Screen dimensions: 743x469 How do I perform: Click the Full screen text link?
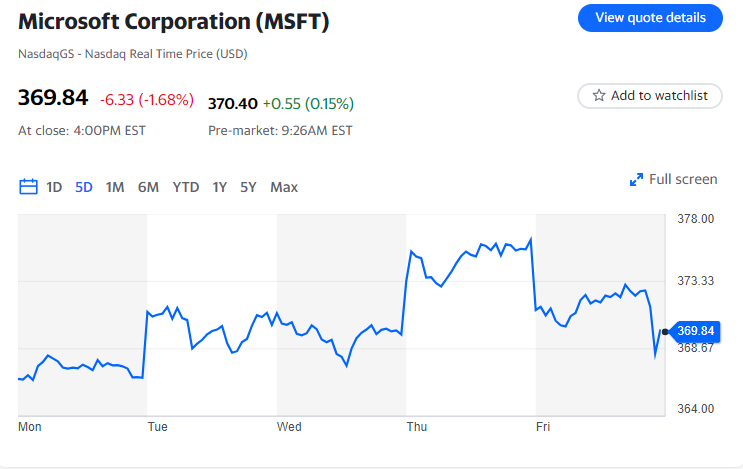(683, 180)
